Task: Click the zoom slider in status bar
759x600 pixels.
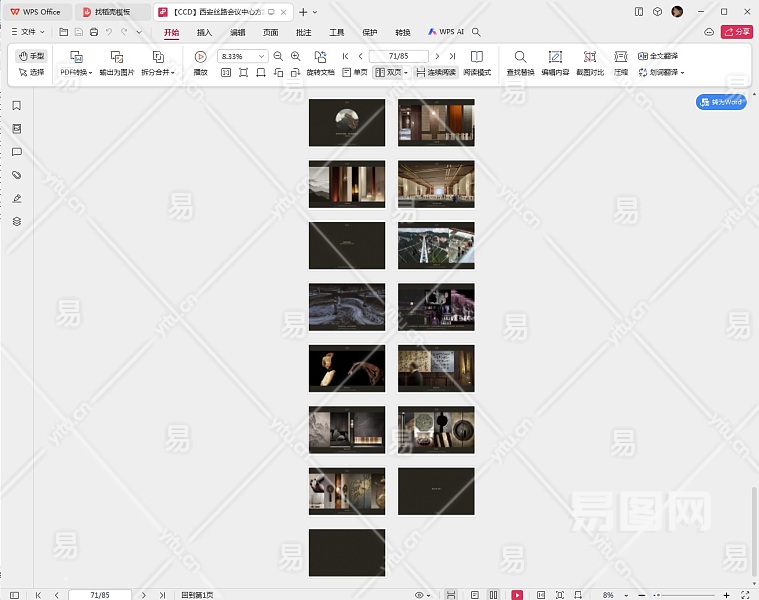Action: pos(683,595)
